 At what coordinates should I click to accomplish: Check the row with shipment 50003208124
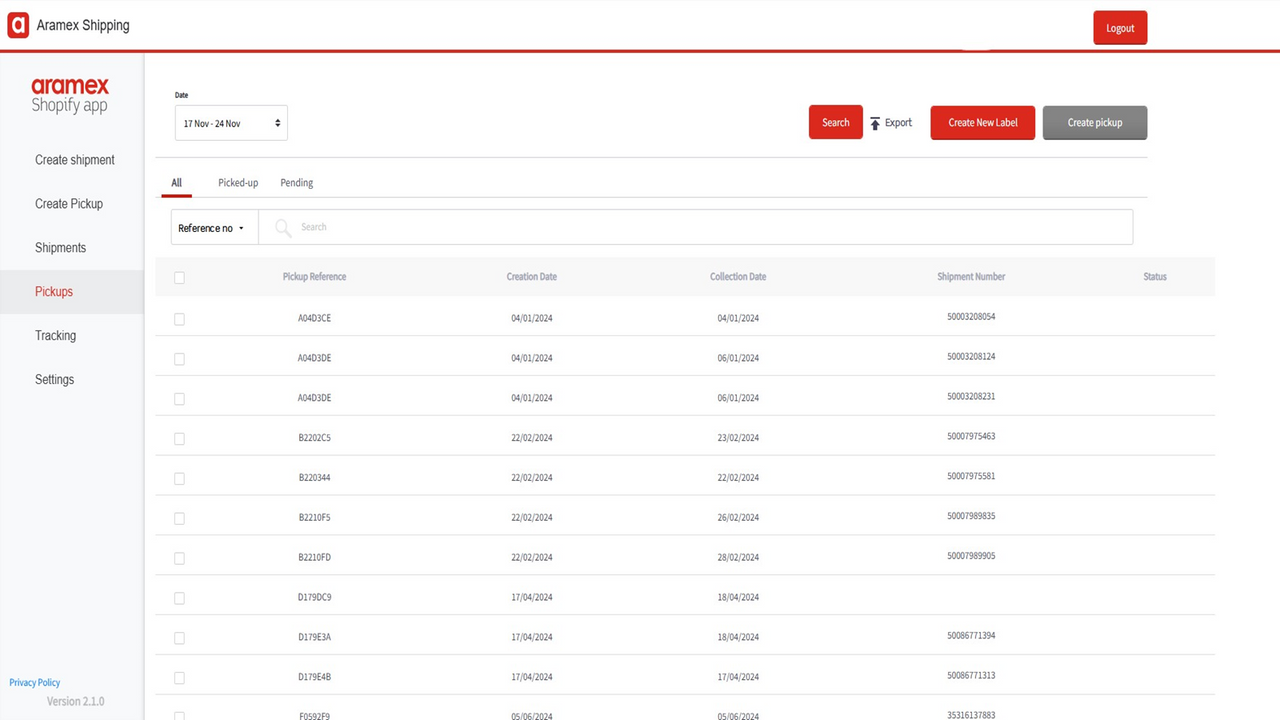180,359
